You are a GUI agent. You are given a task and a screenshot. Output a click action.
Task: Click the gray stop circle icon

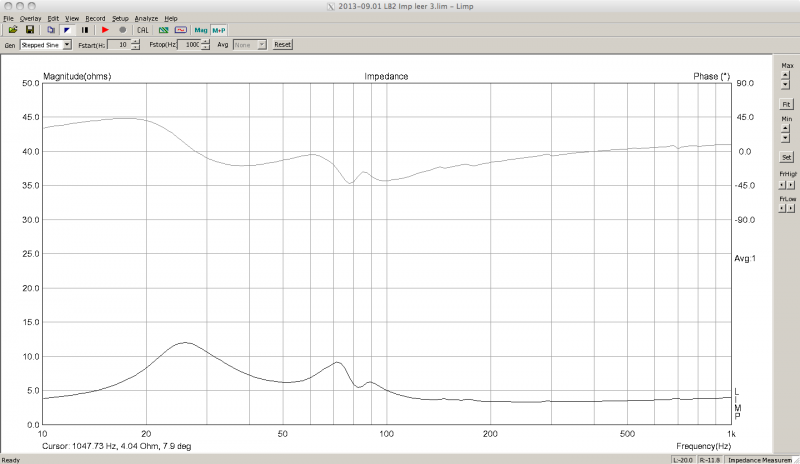[122, 30]
